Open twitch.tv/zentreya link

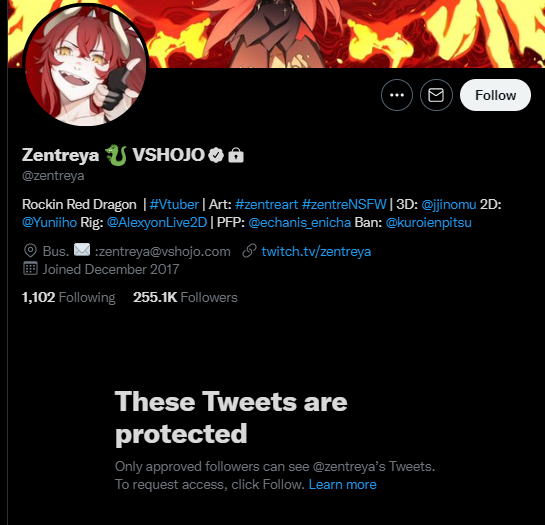click(x=316, y=251)
